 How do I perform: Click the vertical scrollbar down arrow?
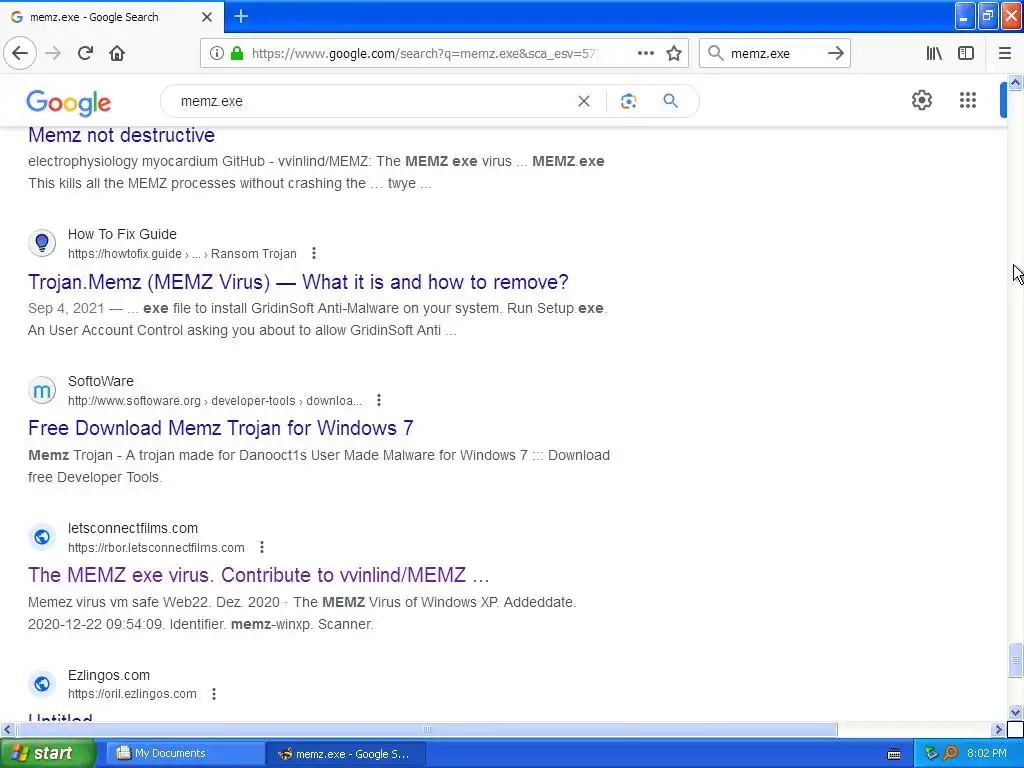1015,712
